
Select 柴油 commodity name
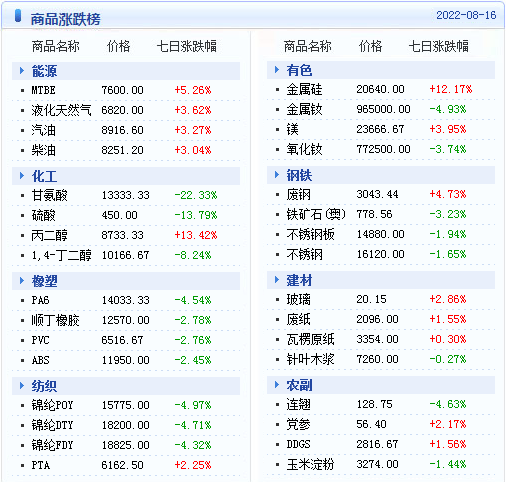(x=43, y=150)
